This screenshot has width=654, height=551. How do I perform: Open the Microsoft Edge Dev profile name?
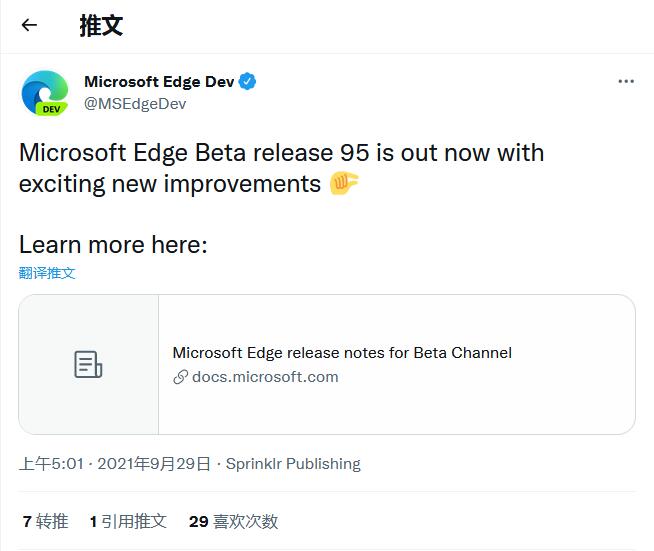click(159, 82)
